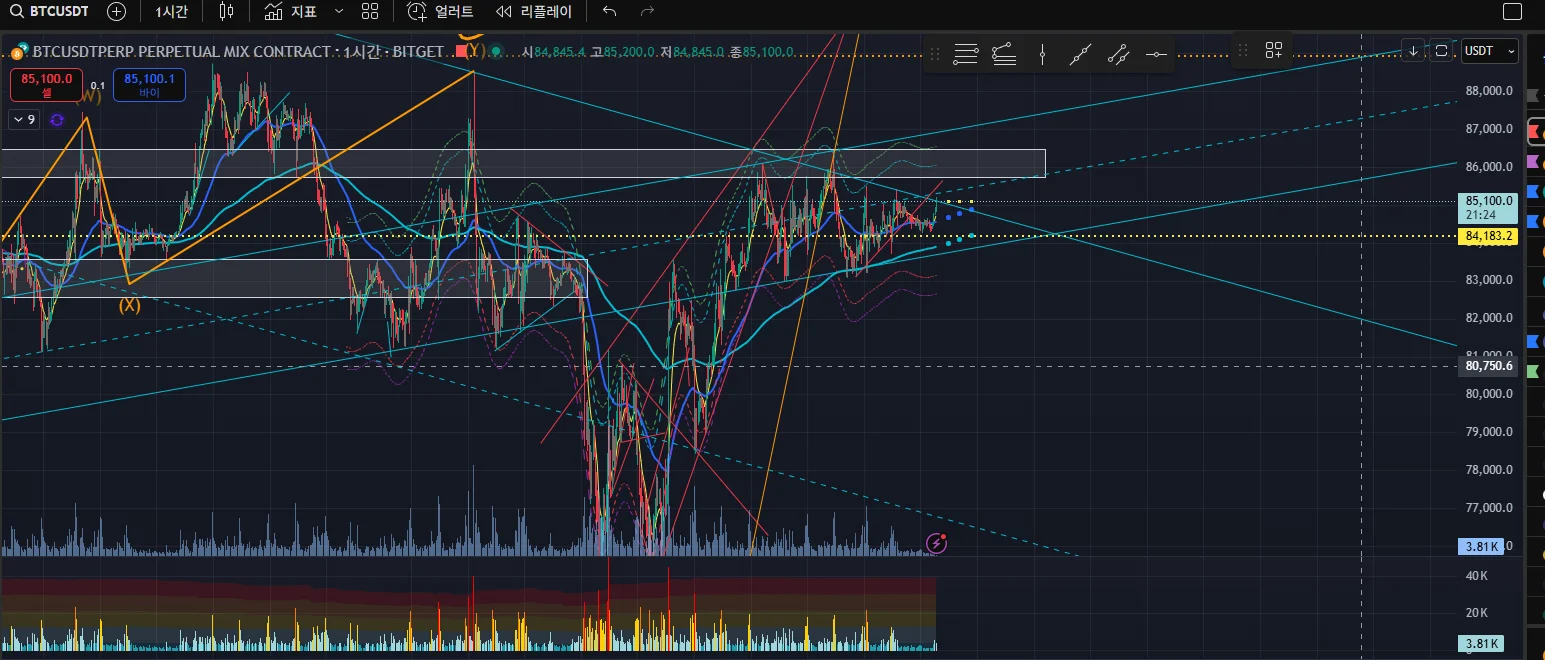Select the vertical line drawing tool

(1042, 54)
